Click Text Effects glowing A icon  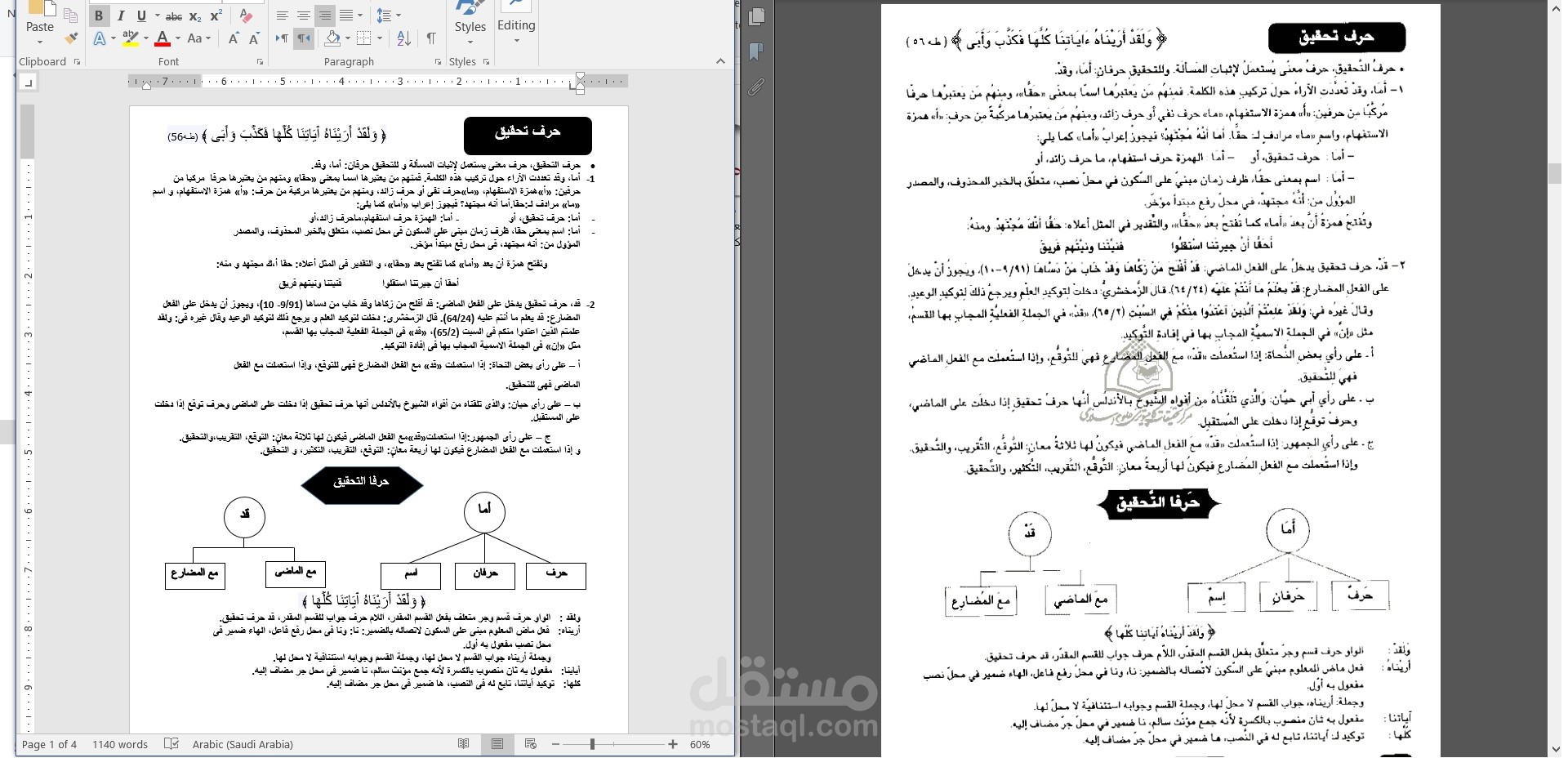pos(99,38)
